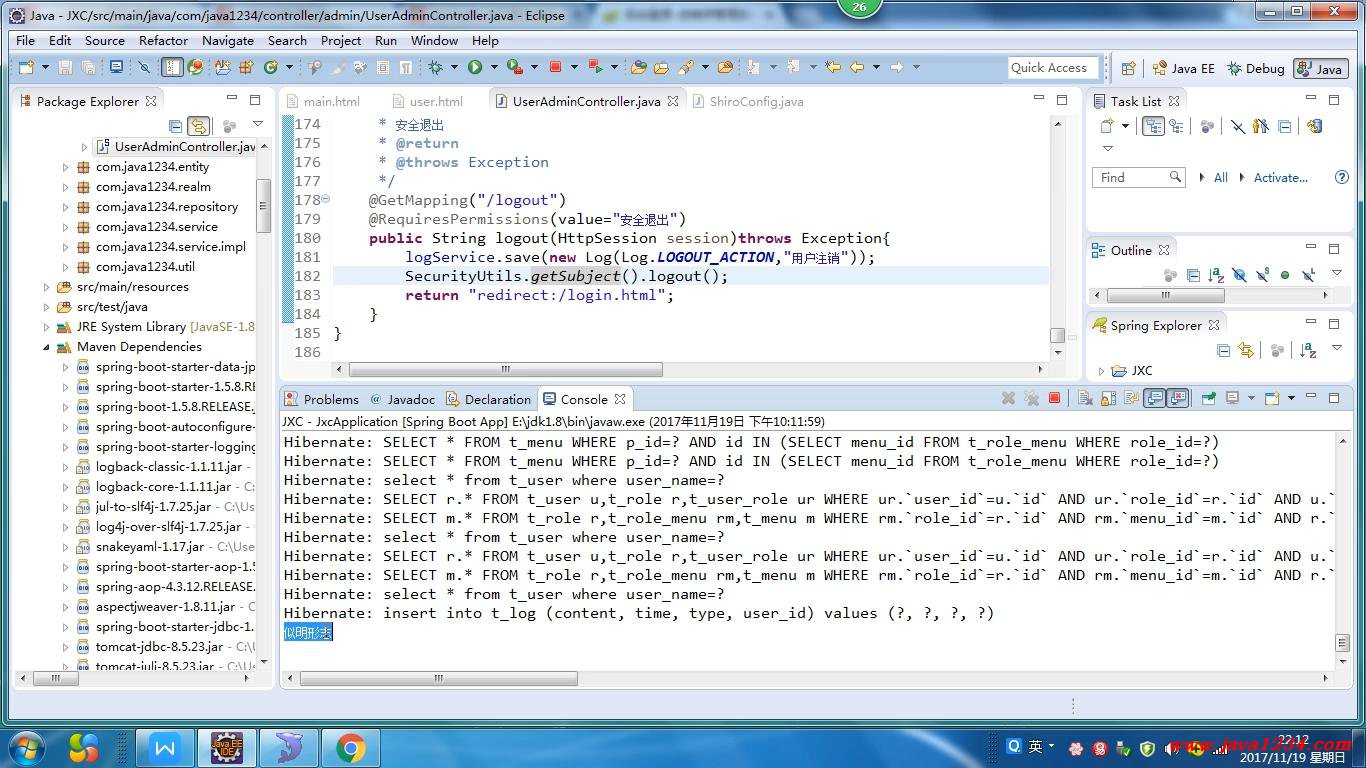Viewport: 1366px width, 768px height.
Task: Remove All Terminated Launches icon
Action: click(x=1032, y=398)
